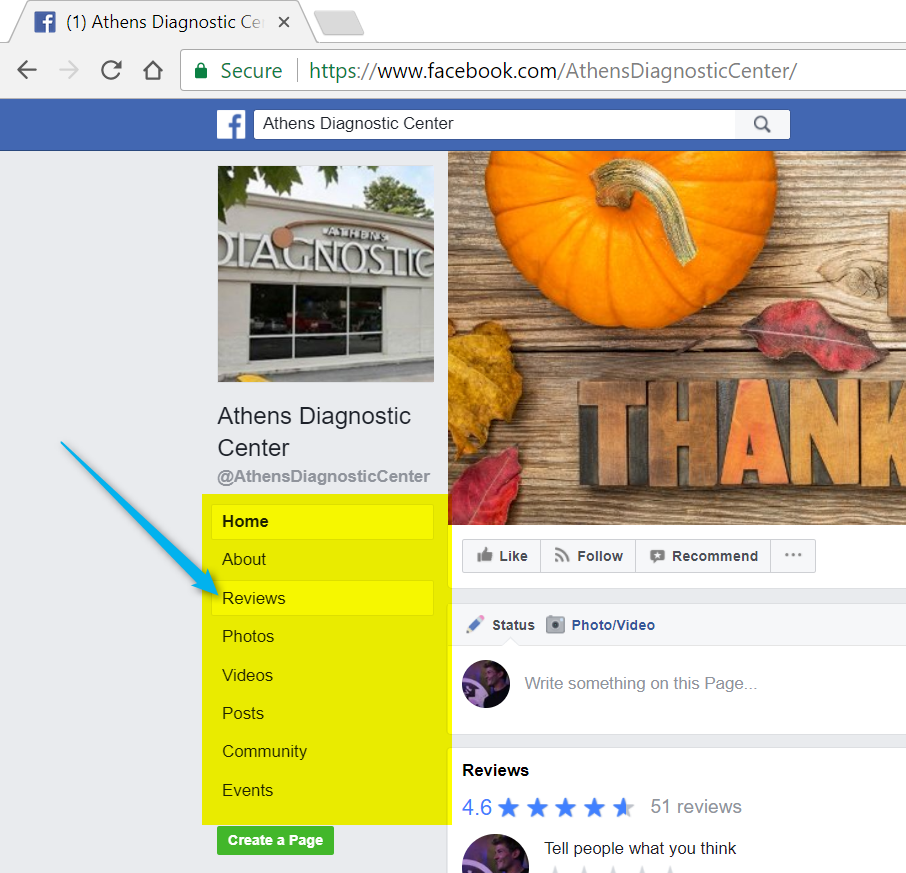
Task: Click the Facebook search field
Action: pyautogui.click(x=495, y=124)
